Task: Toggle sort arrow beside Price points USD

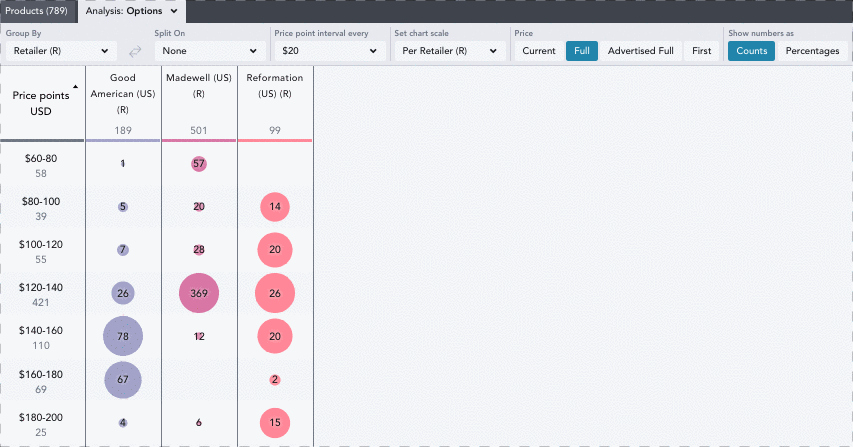Action: coord(76,87)
